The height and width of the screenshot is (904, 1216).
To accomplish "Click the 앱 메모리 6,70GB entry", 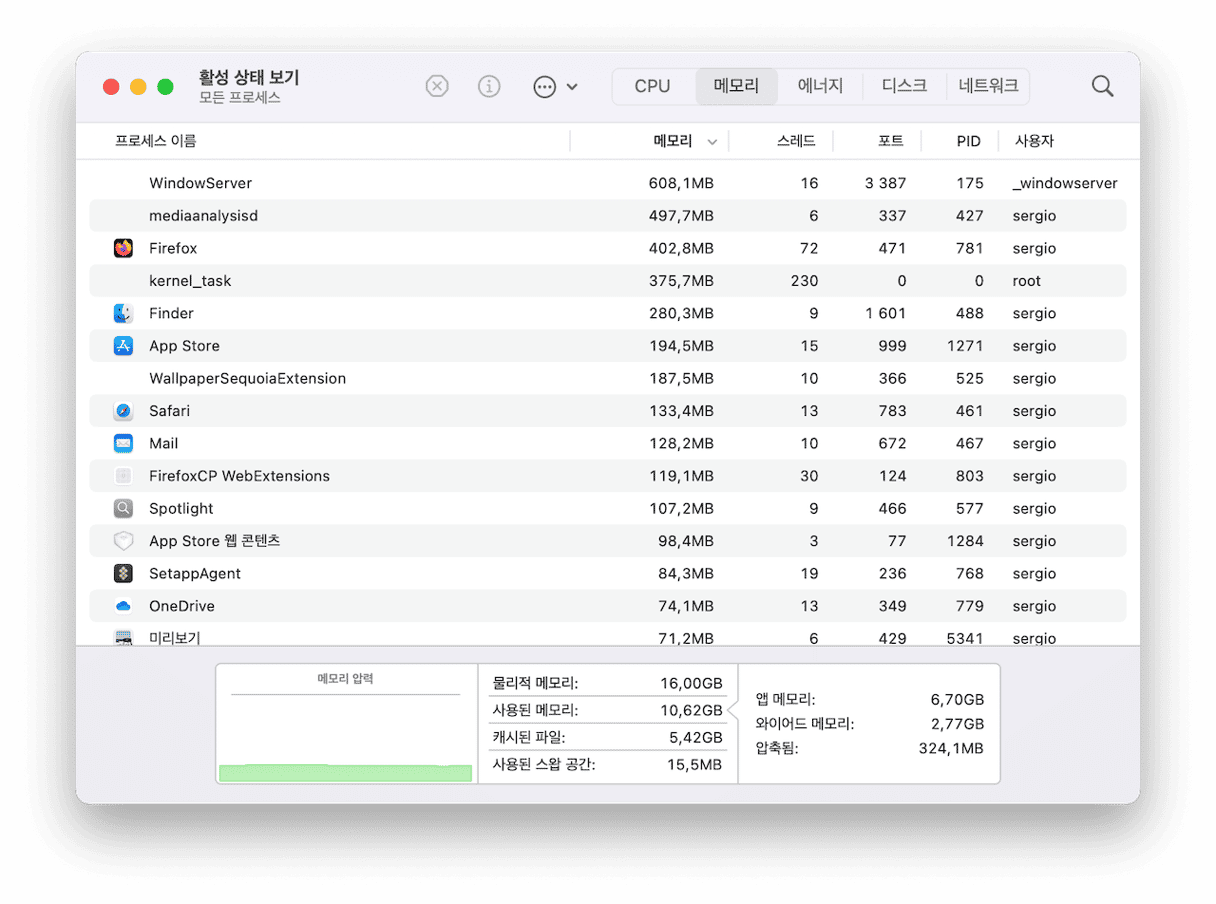I will (870, 700).
